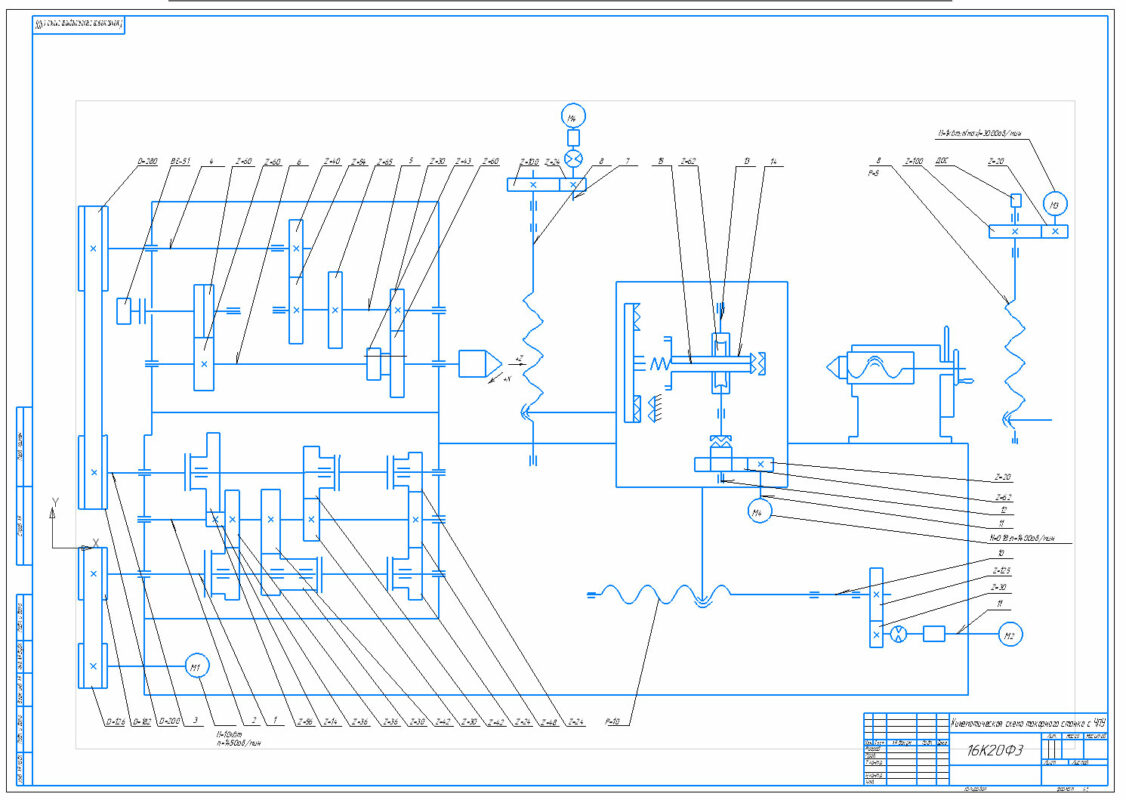Click the BE-51 sensor box symbol
1126x800 pixels.
(126, 310)
